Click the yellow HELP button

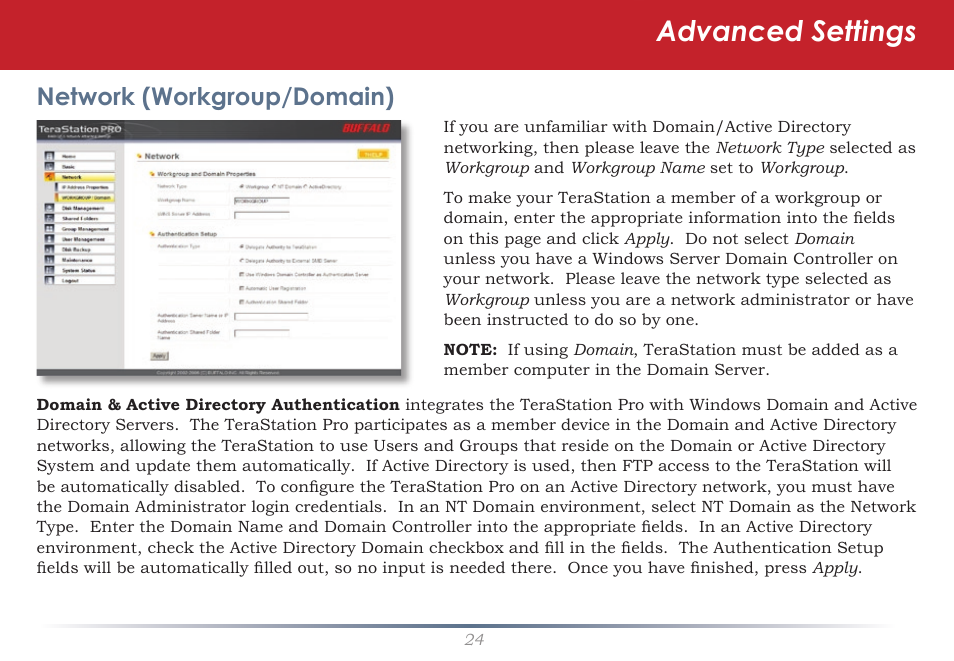click(x=372, y=155)
